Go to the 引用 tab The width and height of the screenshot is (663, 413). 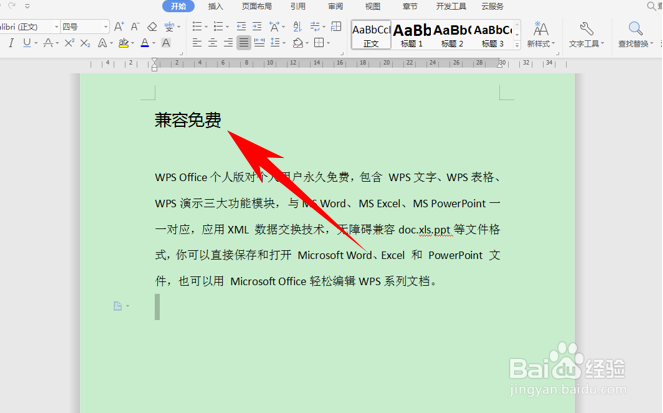298,6
